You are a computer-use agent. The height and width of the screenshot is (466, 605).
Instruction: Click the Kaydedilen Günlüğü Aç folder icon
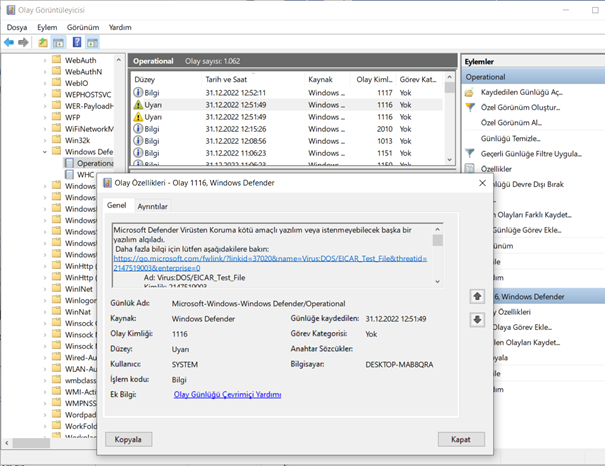coord(469,93)
